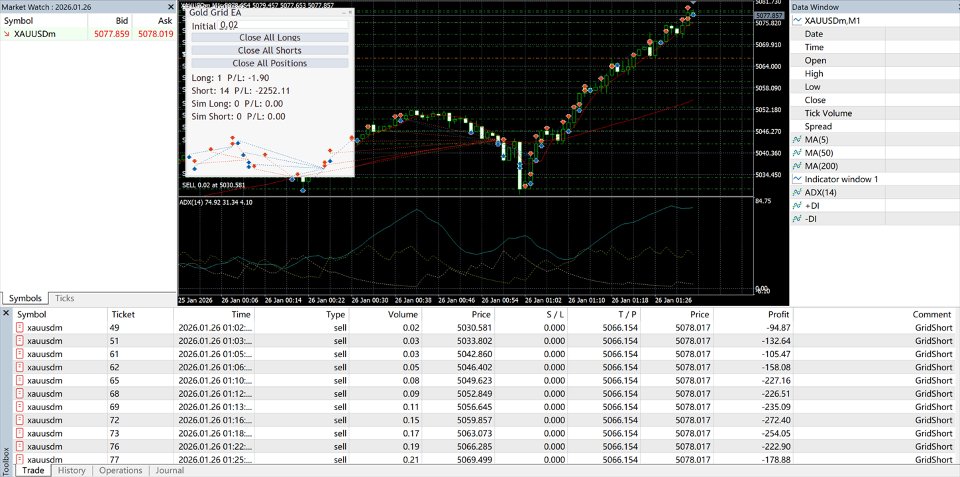Image resolution: width=960 pixels, height=477 pixels.
Task: Select the MA(50) indicator icon in Data Window
Action: [x=797, y=153]
